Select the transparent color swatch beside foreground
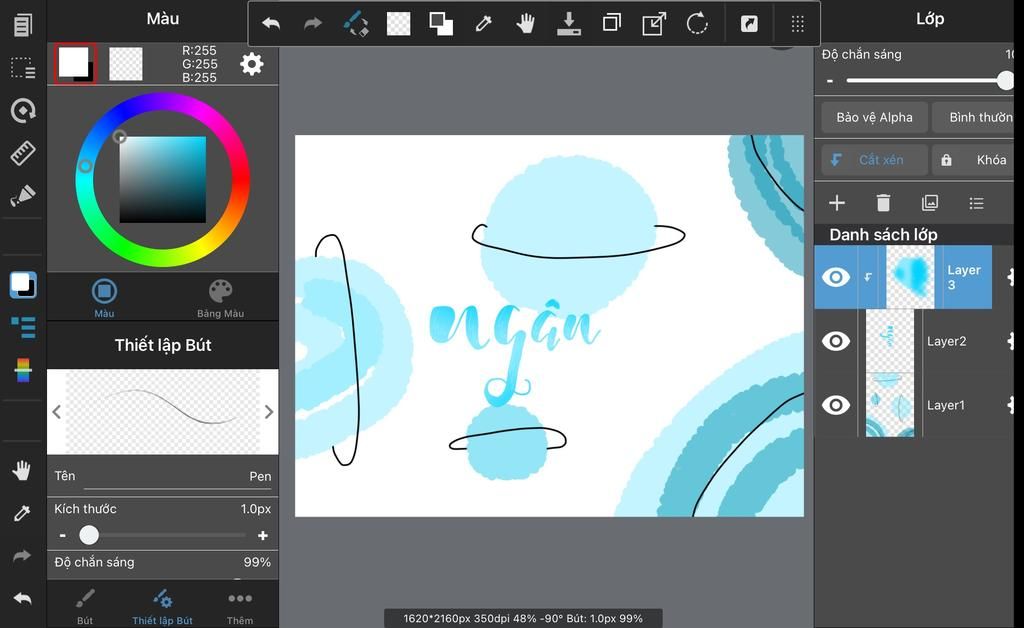1024x628 pixels. tap(125, 64)
